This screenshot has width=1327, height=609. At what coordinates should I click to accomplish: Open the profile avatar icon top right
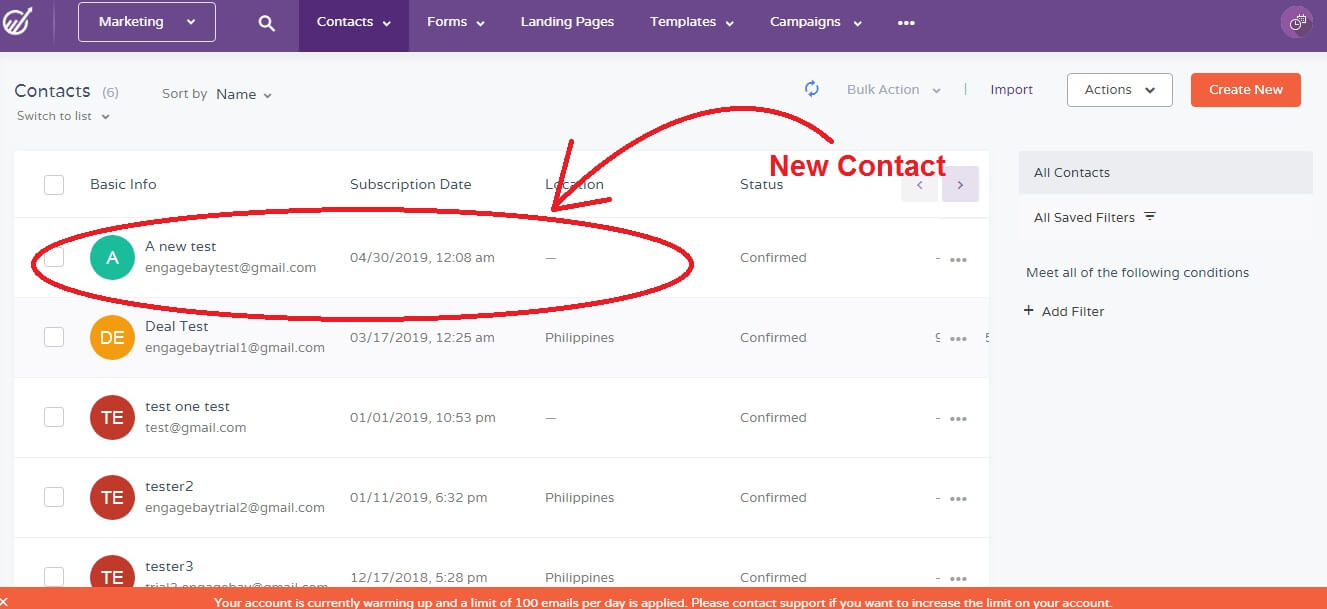tap(1296, 21)
